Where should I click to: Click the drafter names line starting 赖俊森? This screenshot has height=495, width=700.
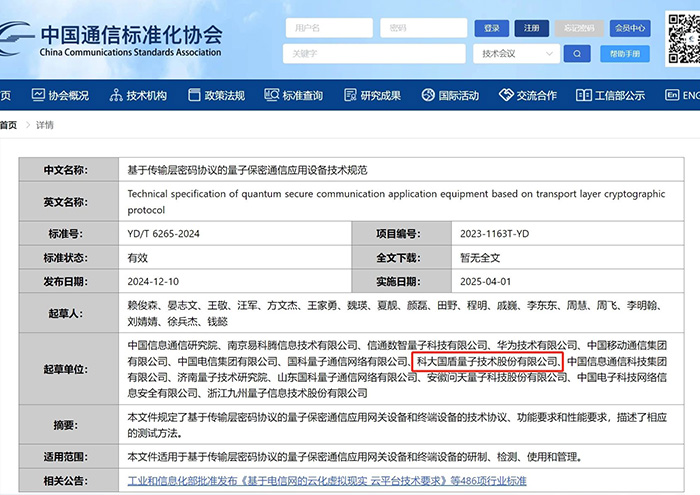[396, 306]
